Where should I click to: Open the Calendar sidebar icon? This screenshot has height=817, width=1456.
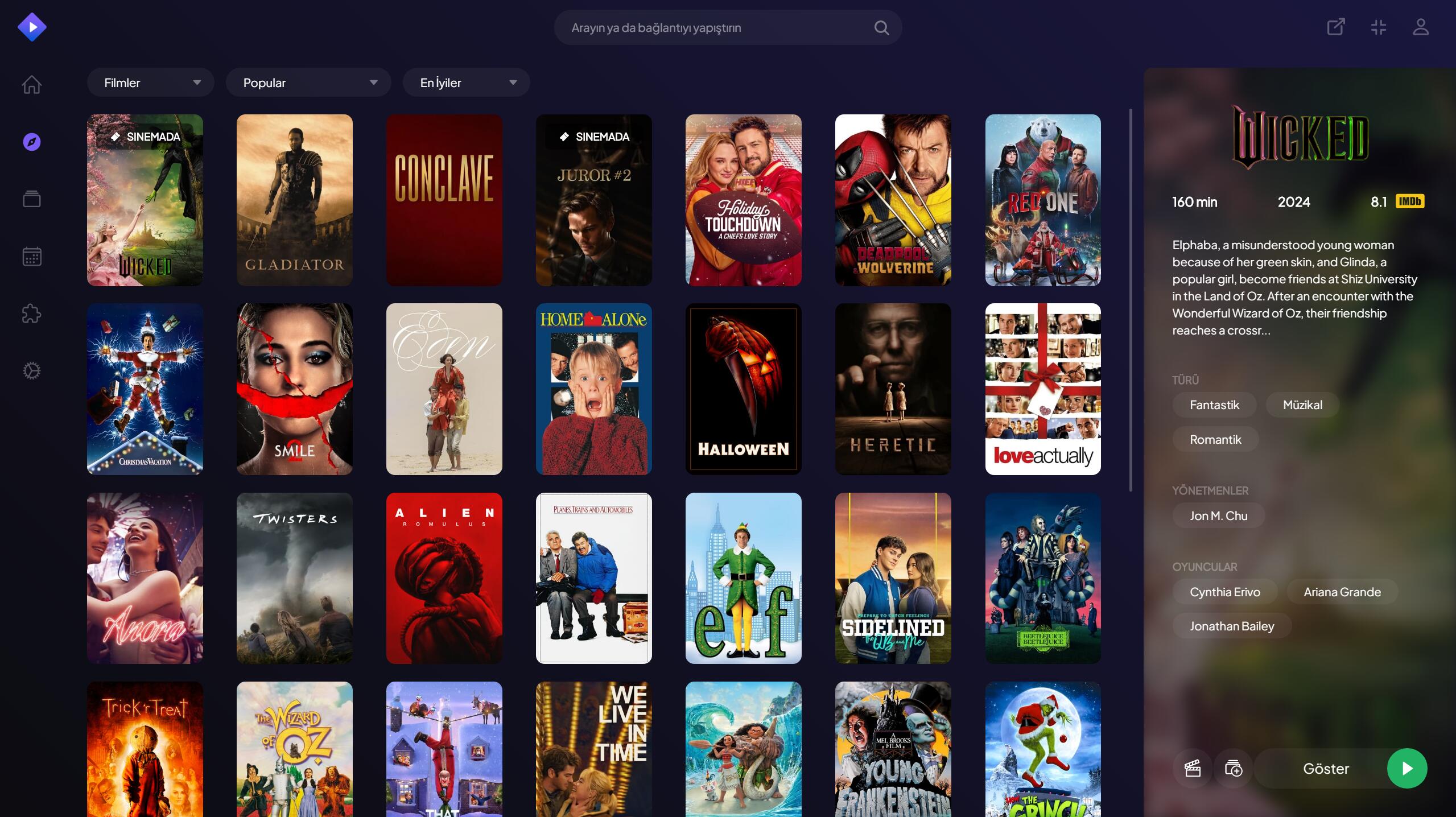32,257
